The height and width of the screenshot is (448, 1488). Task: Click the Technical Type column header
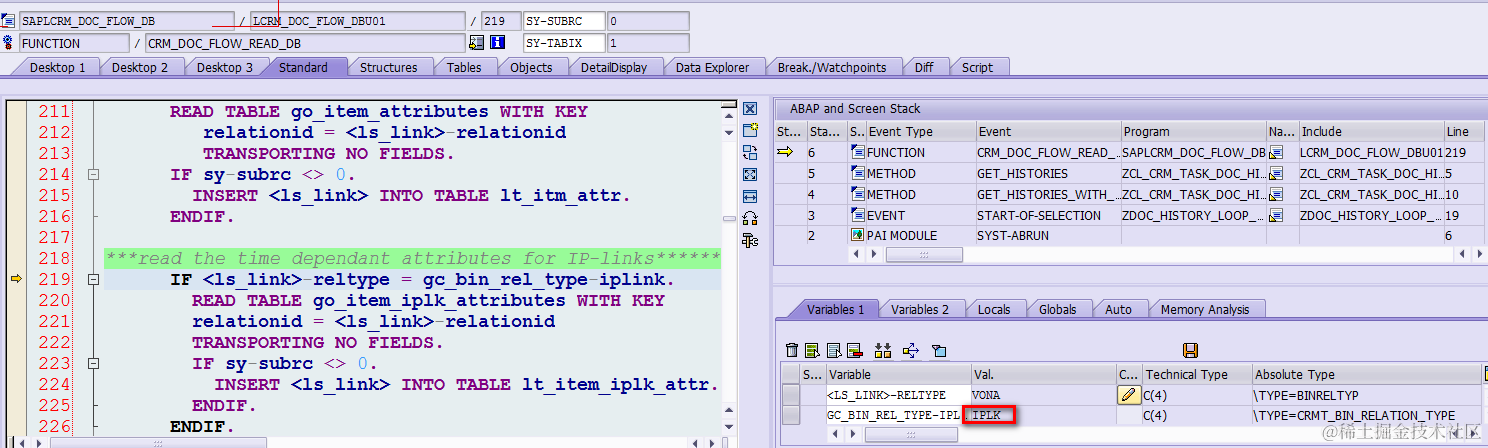(1197, 374)
